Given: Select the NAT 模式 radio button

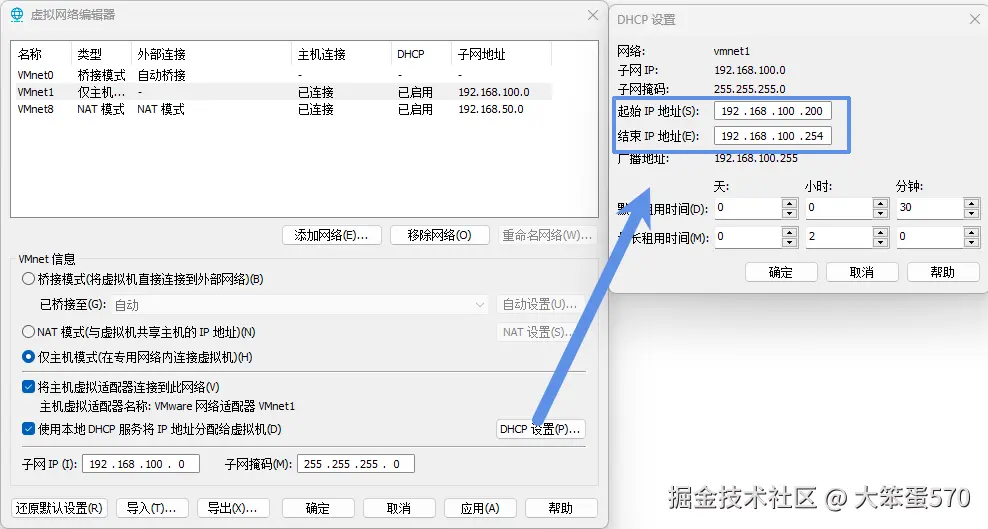Looking at the screenshot, I should 28,332.
